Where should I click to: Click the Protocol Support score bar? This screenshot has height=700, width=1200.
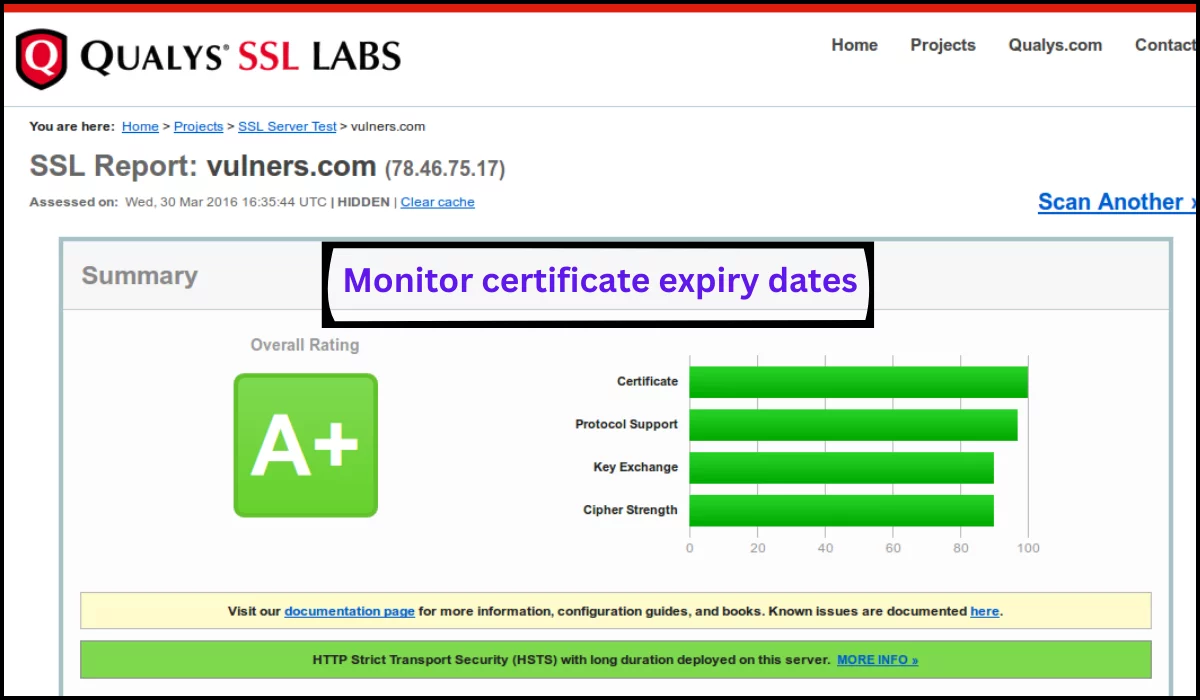tap(853, 425)
